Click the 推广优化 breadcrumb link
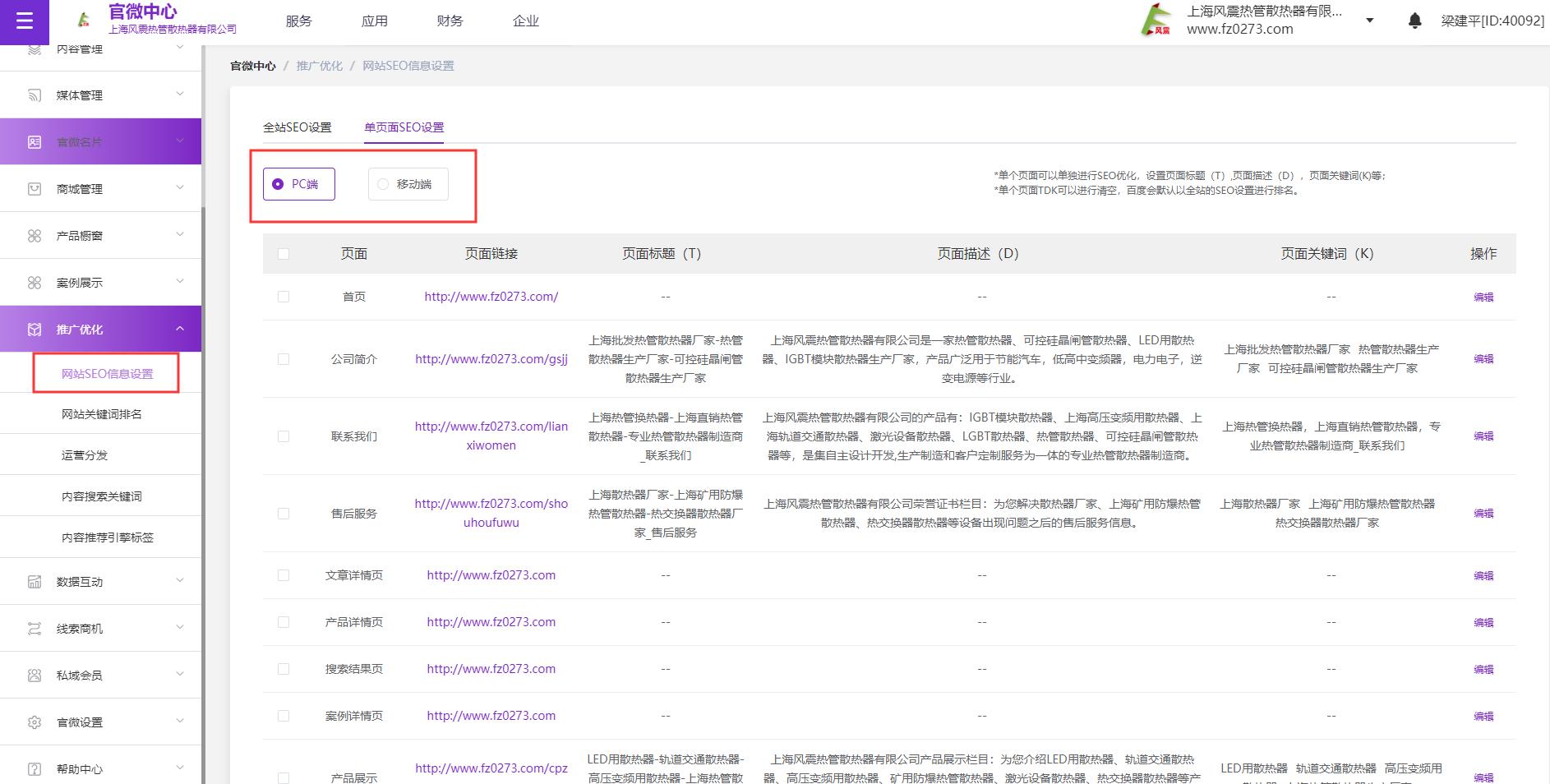 (320, 66)
